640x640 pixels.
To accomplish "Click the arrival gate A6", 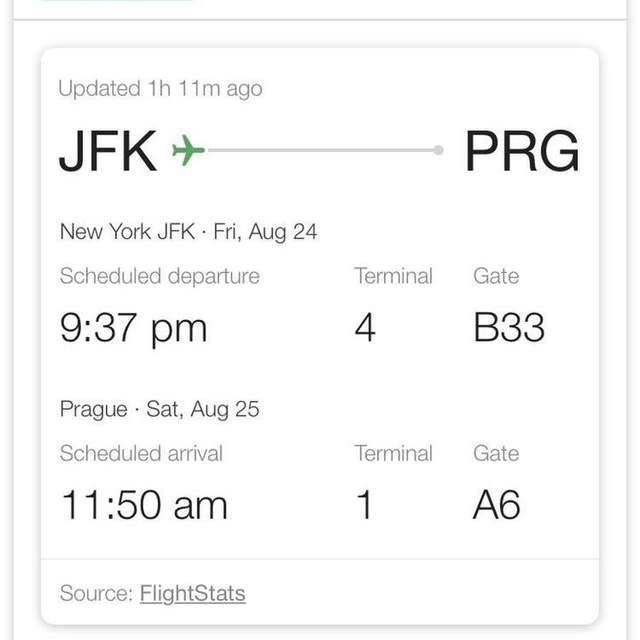I will coord(497,505).
